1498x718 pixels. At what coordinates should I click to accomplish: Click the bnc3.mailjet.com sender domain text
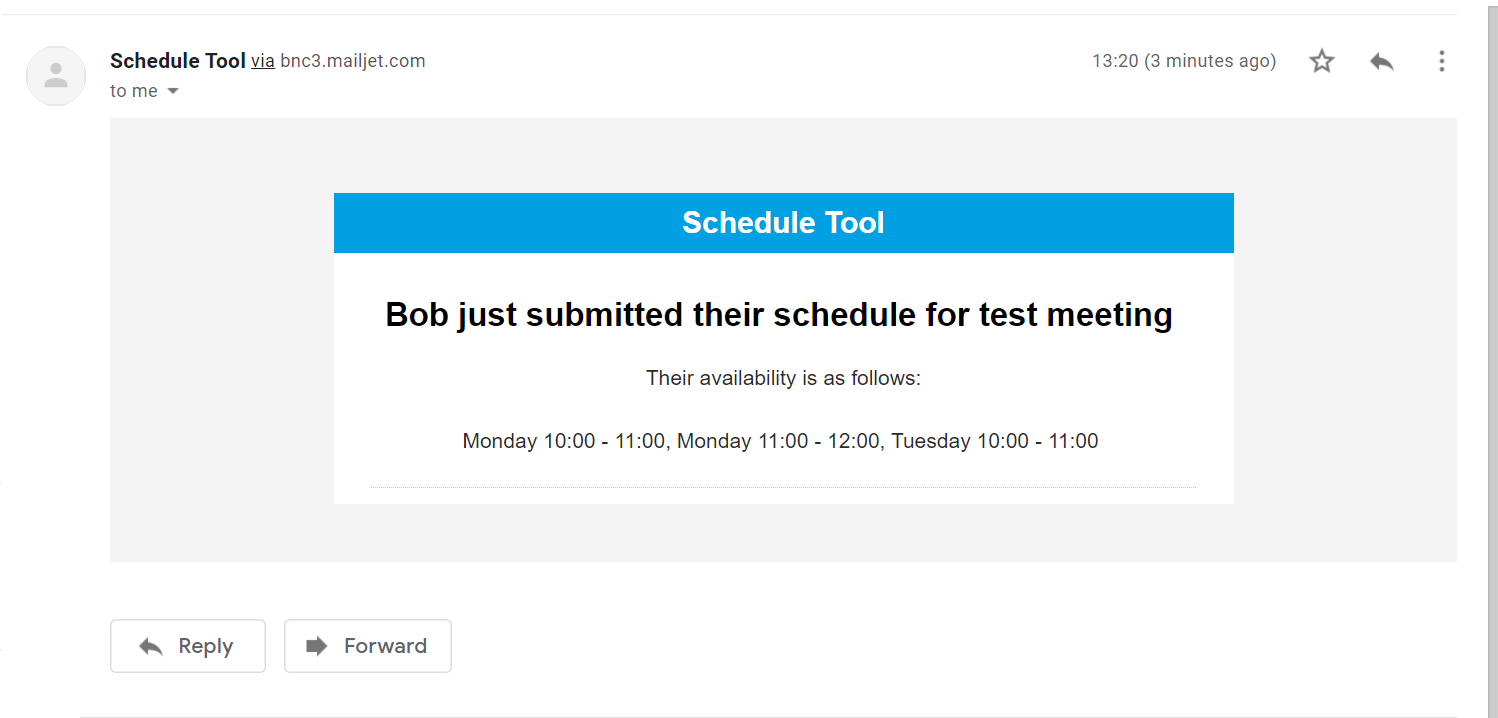click(353, 60)
